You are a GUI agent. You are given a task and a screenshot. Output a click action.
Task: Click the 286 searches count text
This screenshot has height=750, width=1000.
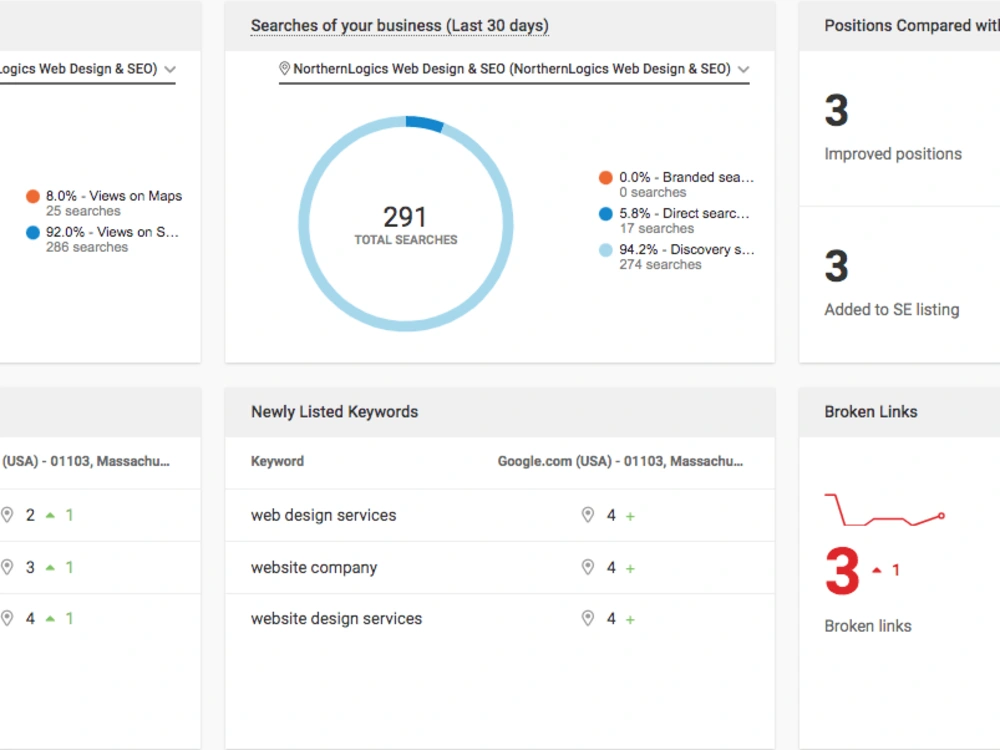click(x=87, y=247)
